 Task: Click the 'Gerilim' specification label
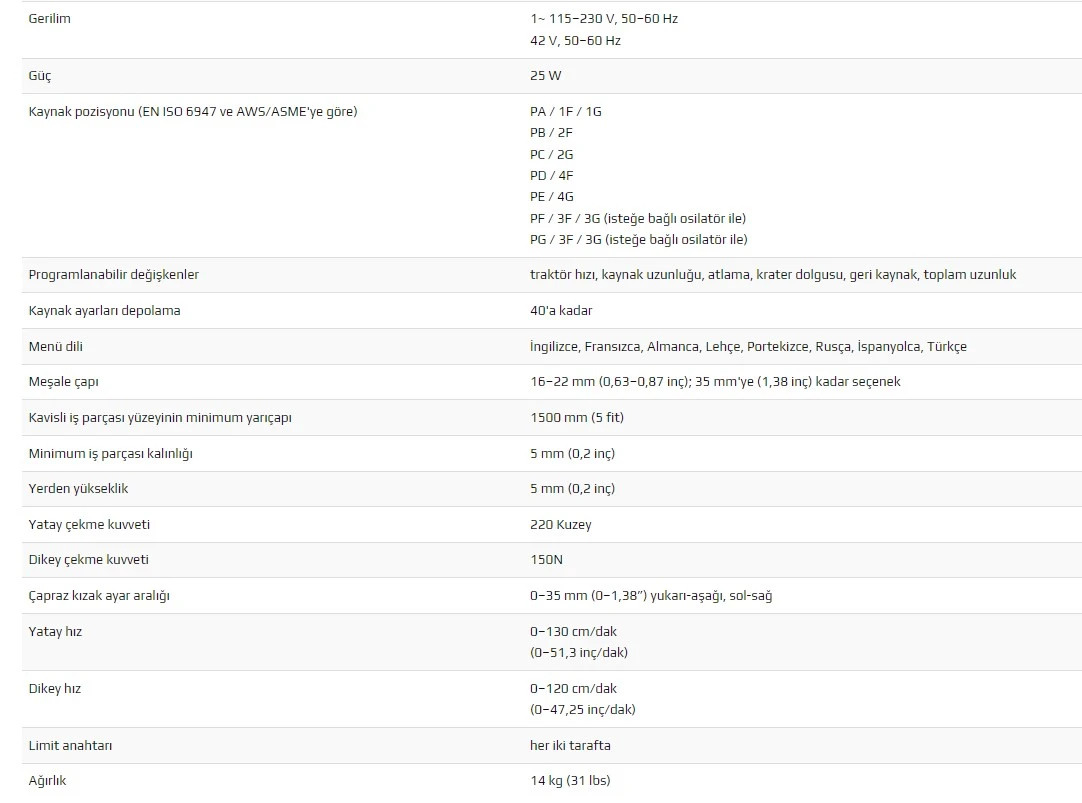pos(49,19)
